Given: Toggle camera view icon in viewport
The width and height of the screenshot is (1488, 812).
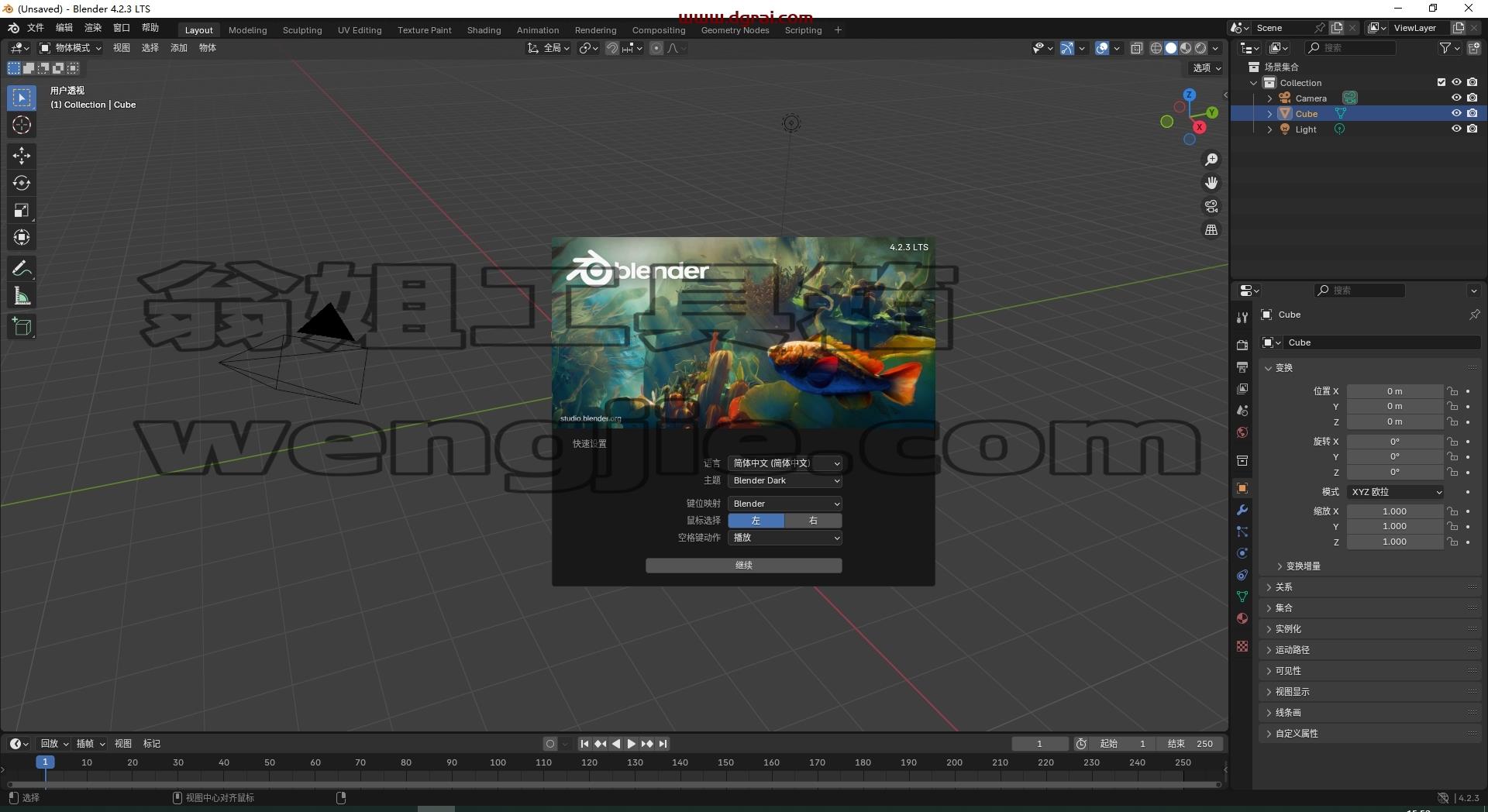Looking at the screenshot, I should tap(1211, 206).
